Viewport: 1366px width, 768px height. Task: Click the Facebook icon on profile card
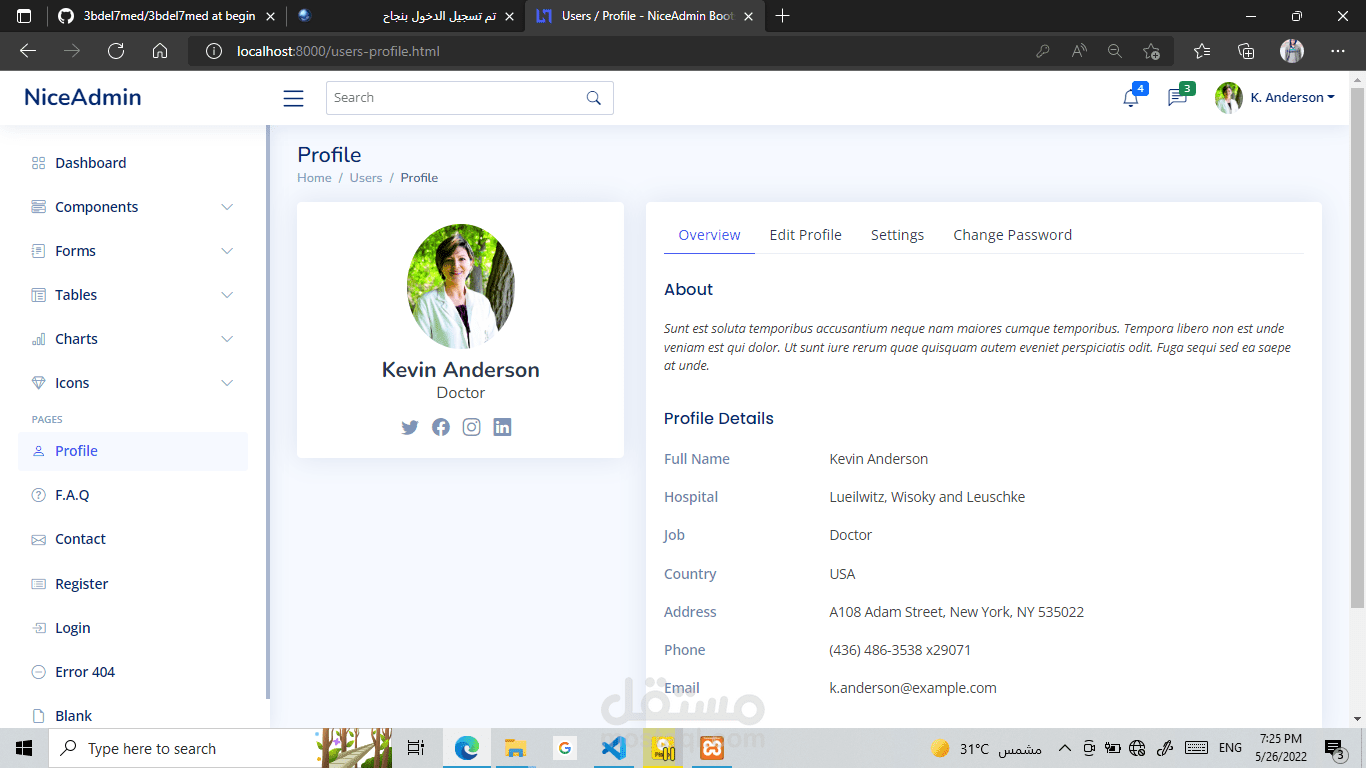point(441,427)
